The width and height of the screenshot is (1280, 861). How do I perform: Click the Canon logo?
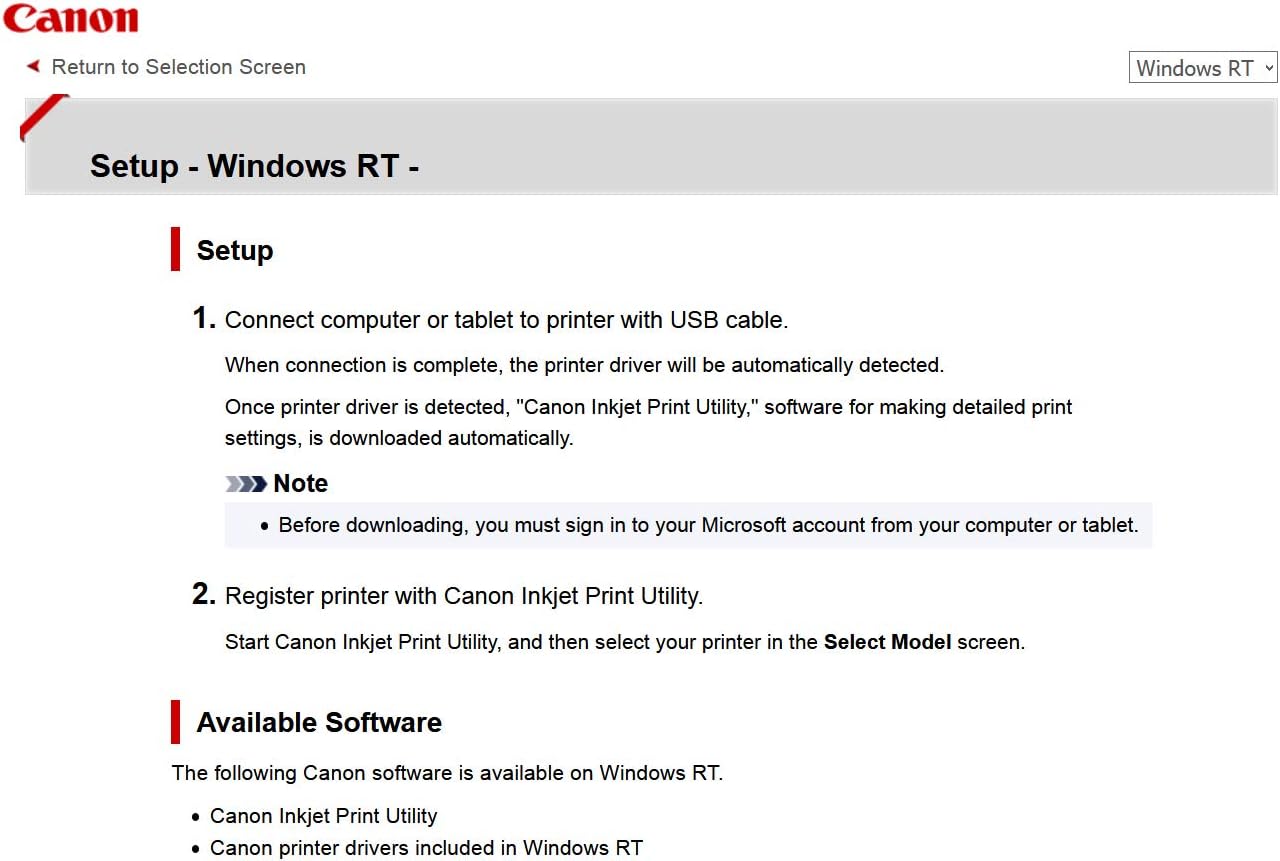tap(70, 20)
